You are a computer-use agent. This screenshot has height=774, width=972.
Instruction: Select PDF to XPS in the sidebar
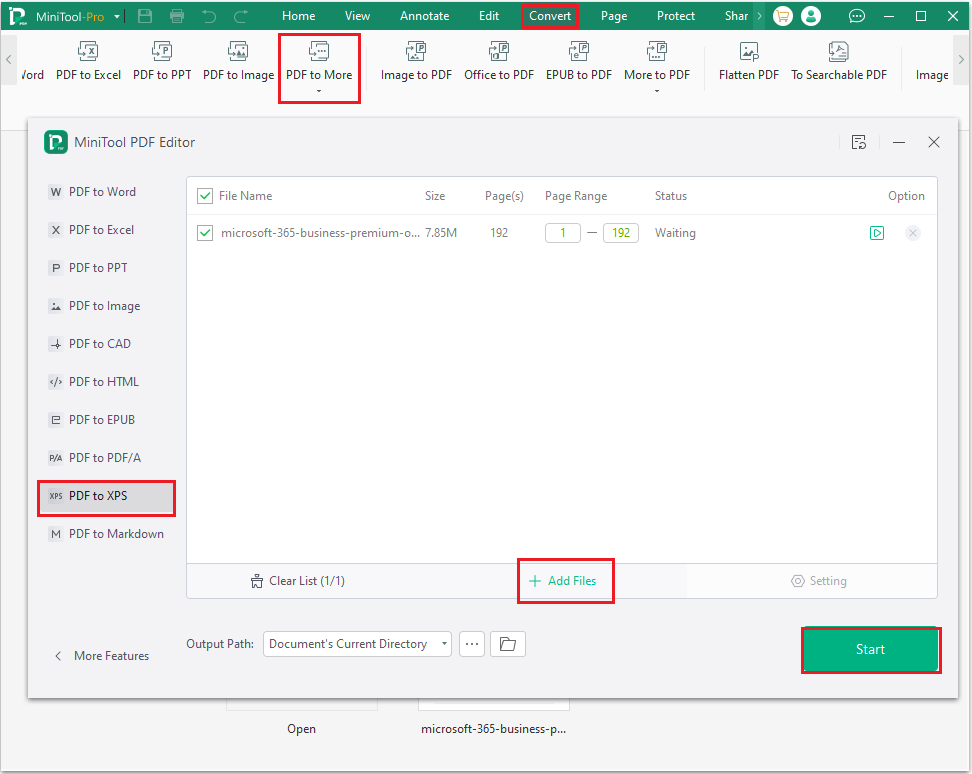(107, 496)
